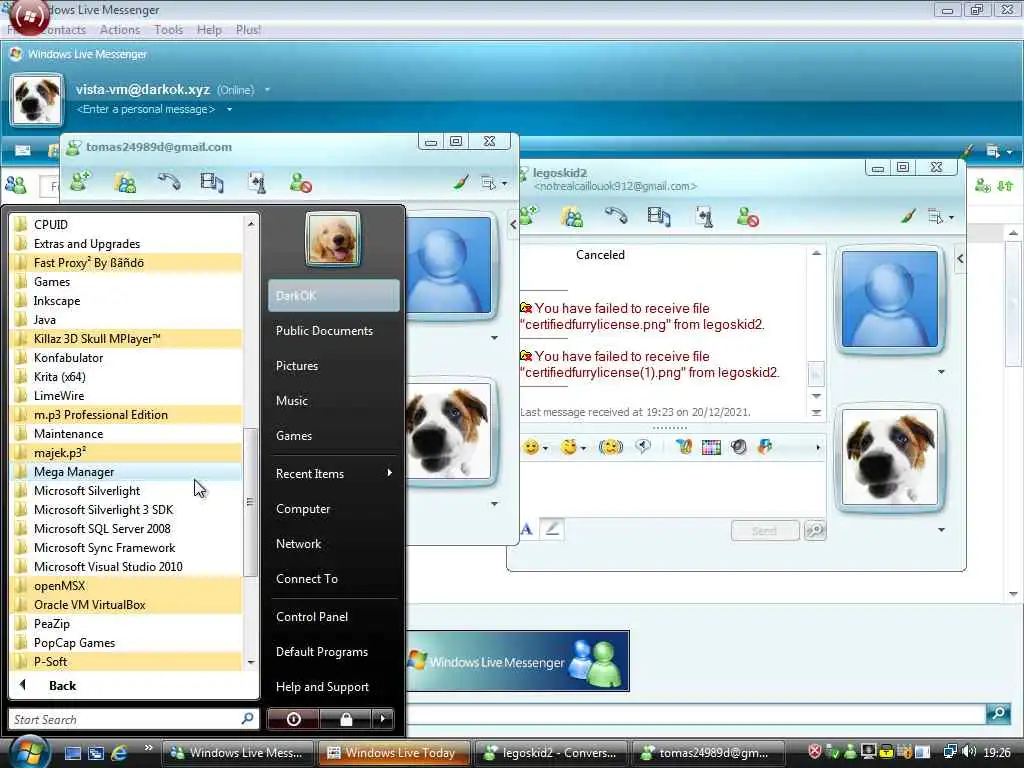Click share files icon in tomas24989d conversation toolbar
Screen dimensions: 1024x768
(x=125, y=182)
